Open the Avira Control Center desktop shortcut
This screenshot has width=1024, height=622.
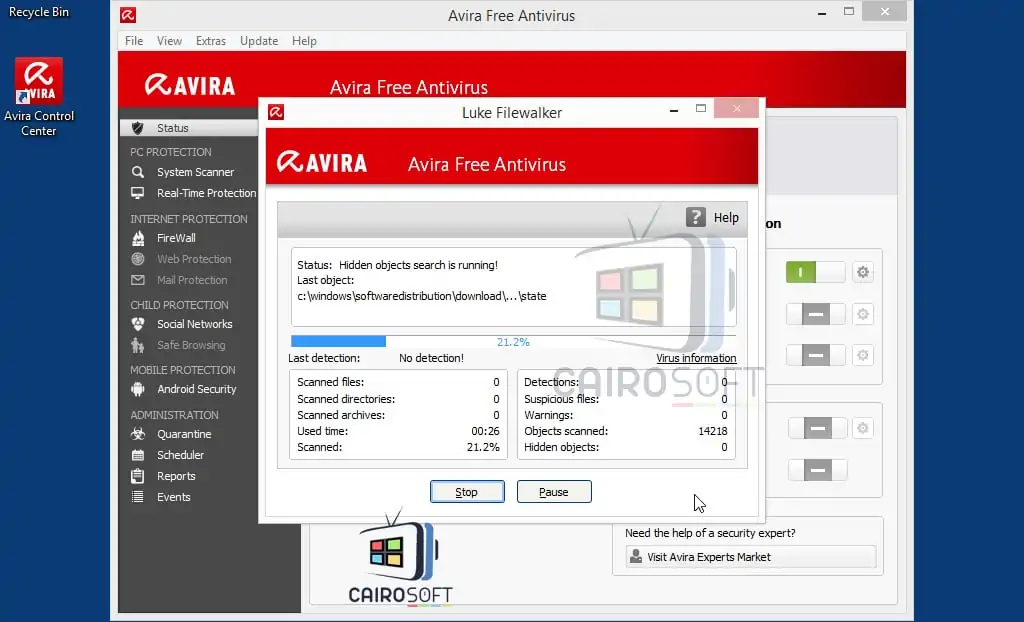(x=39, y=97)
